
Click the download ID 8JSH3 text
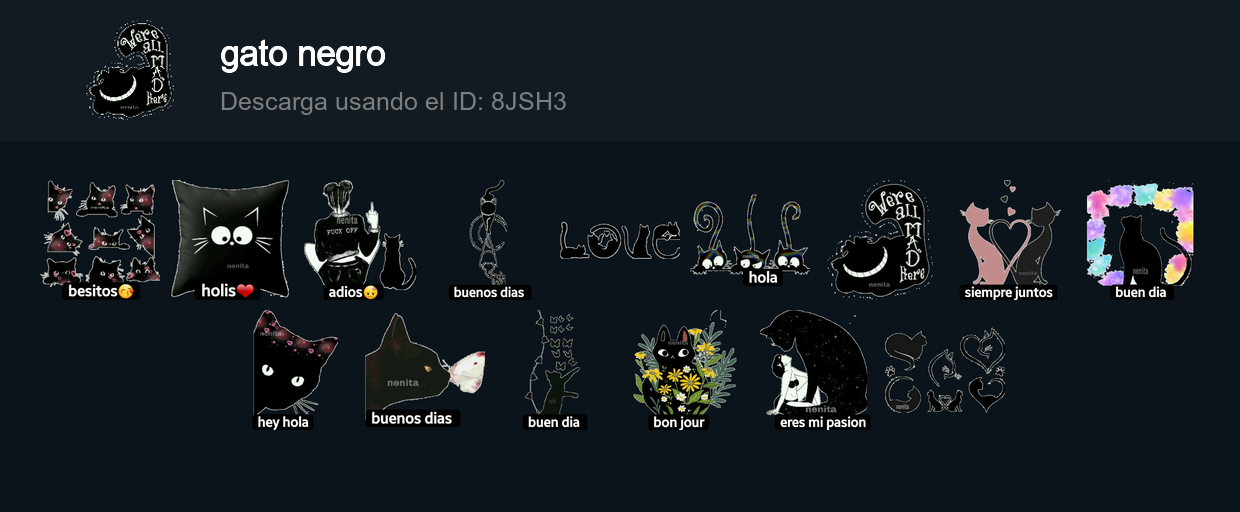(x=394, y=102)
